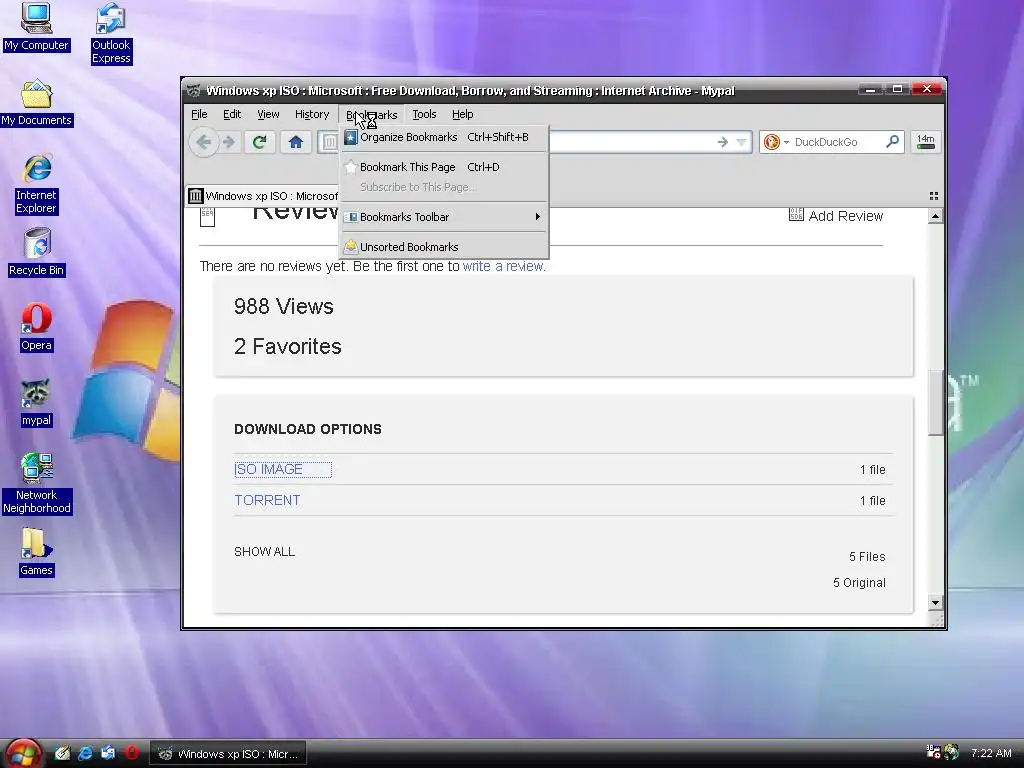Follow the 'write a review' link

coord(503,266)
